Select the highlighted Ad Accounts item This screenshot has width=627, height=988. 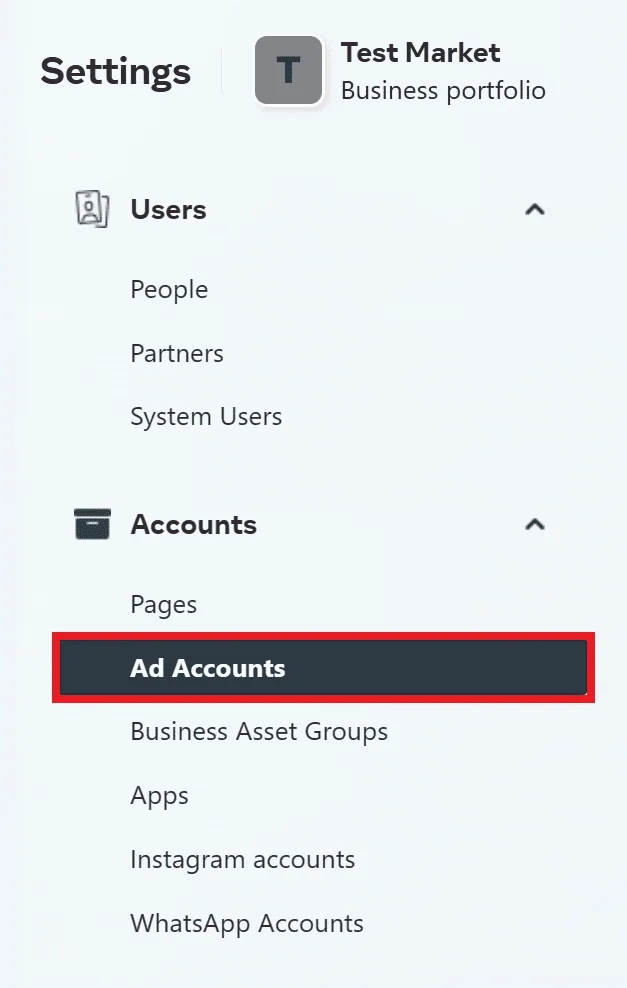[323, 668]
